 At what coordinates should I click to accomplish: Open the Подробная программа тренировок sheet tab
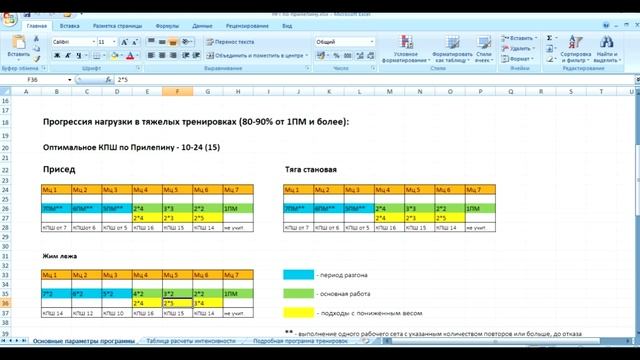(x=300, y=340)
